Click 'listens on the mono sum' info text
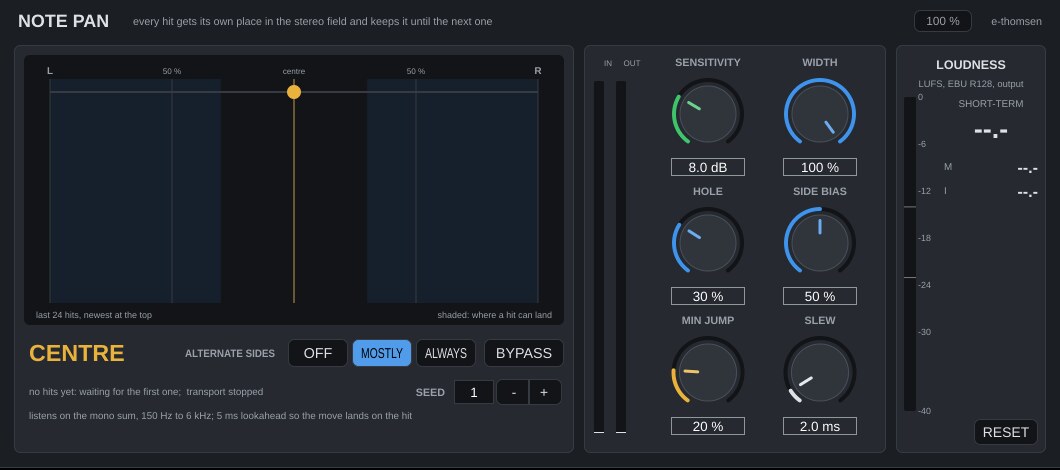This screenshot has height=470, width=1060. [220, 415]
